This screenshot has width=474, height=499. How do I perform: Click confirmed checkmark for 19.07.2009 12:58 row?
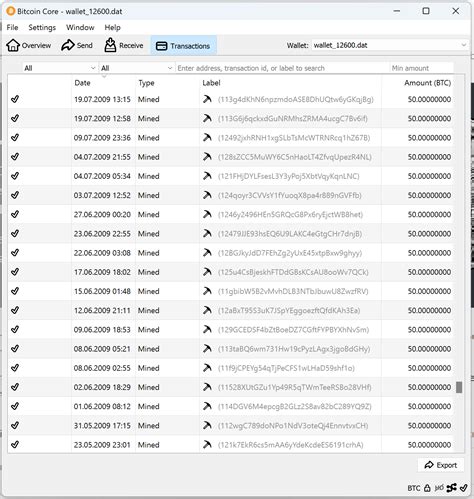15,118
